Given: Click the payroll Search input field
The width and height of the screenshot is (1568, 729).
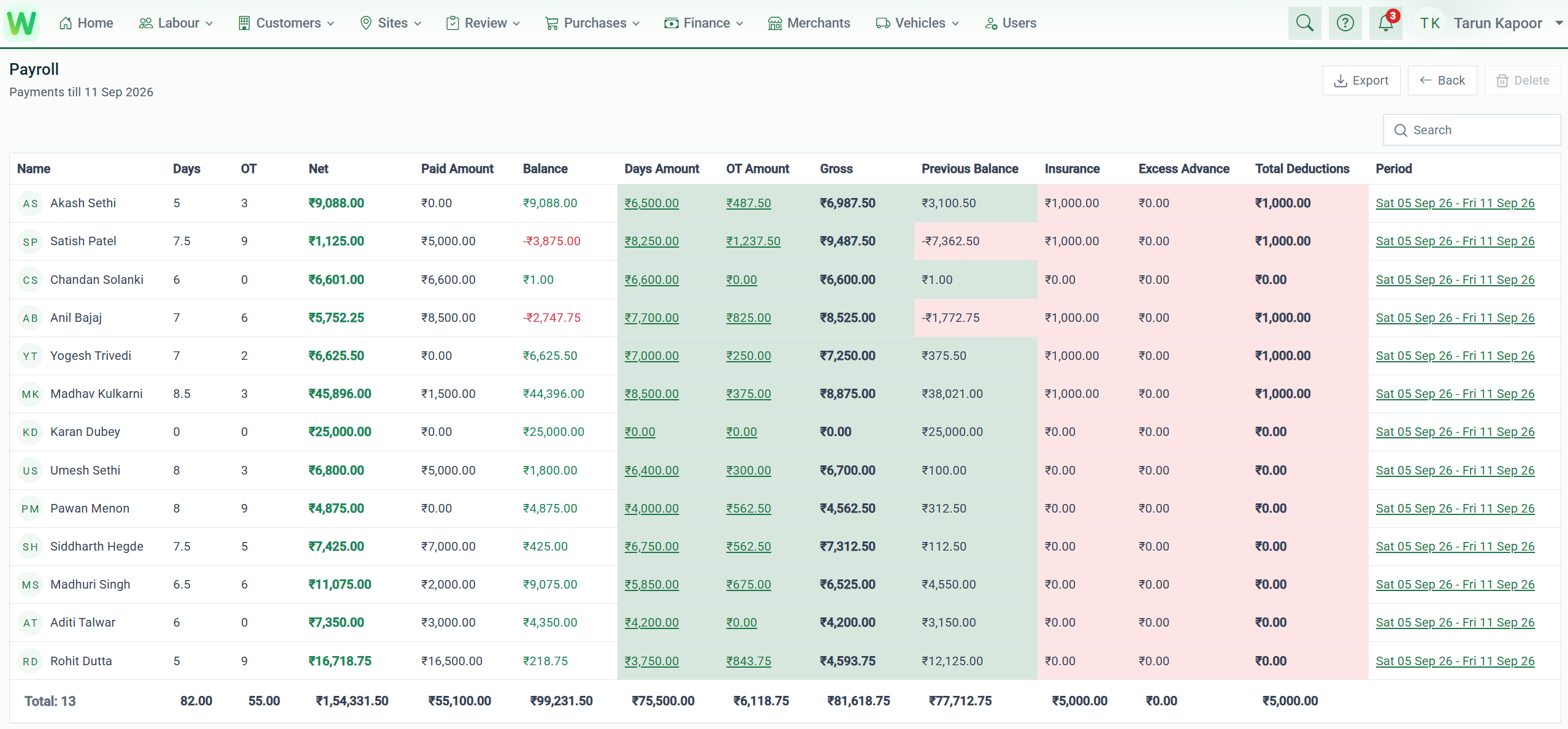Looking at the screenshot, I should click(x=1472, y=130).
